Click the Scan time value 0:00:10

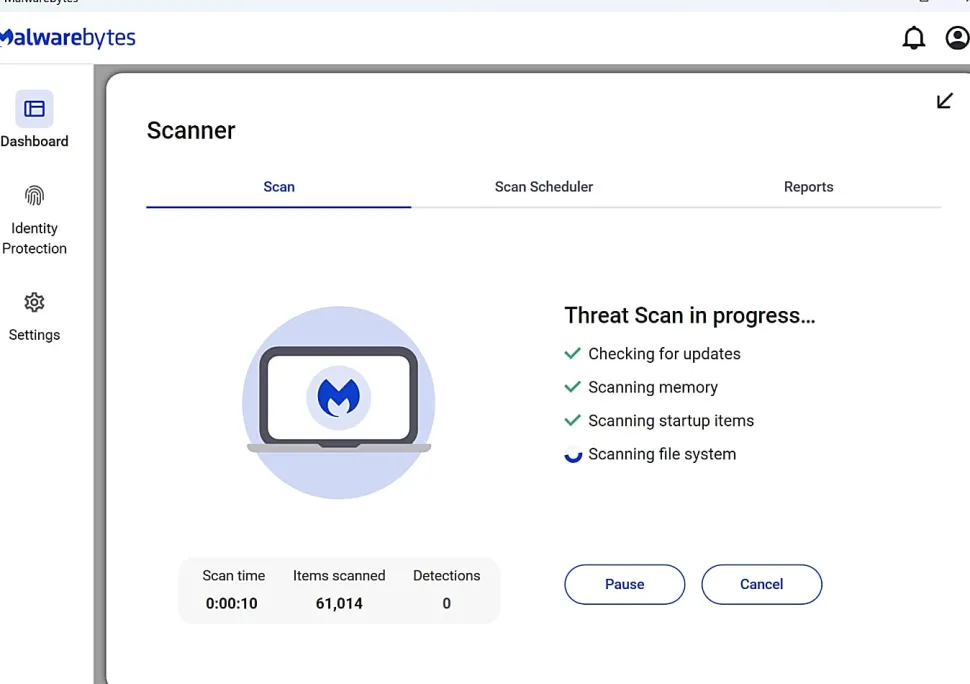pyautogui.click(x=231, y=604)
